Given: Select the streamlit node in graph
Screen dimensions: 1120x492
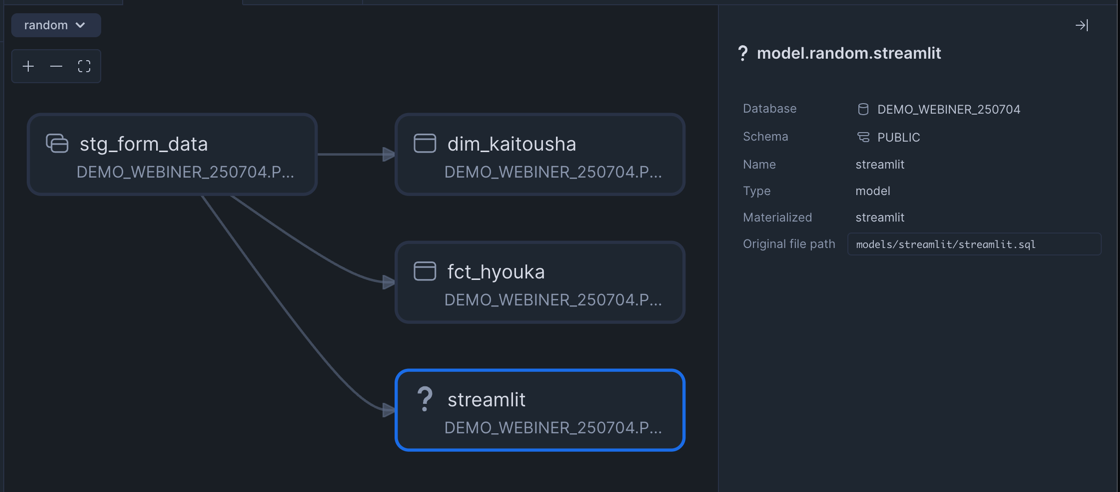Looking at the screenshot, I should pyautogui.click(x=540, y=410).
